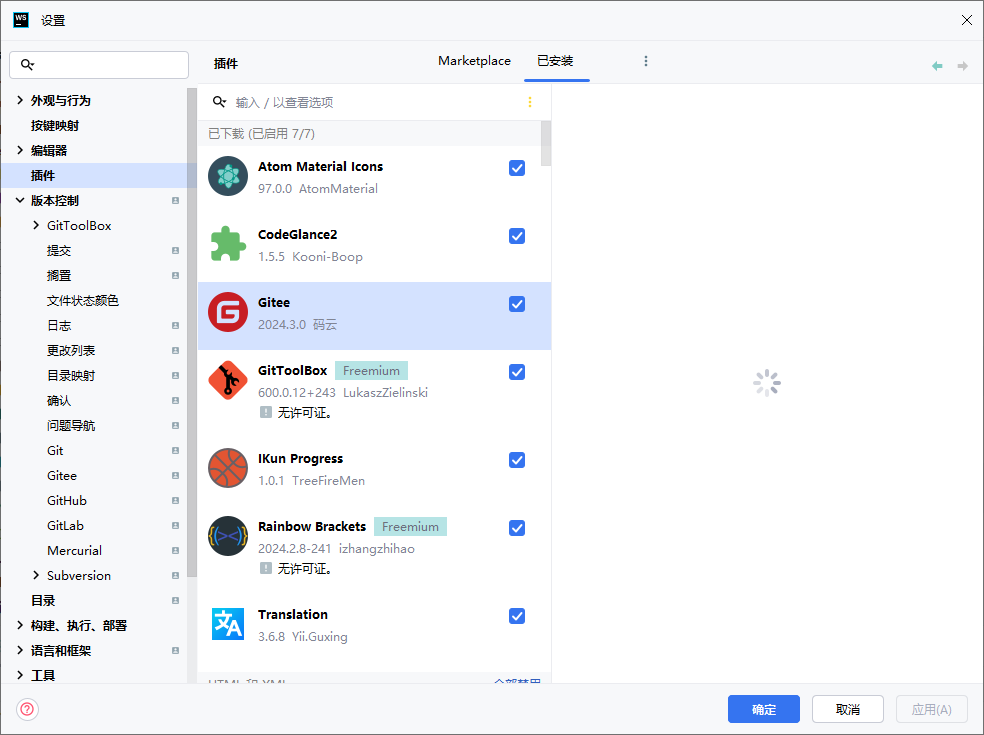Click warning icon under Rainbow Brackets license notice

(266, 568)
